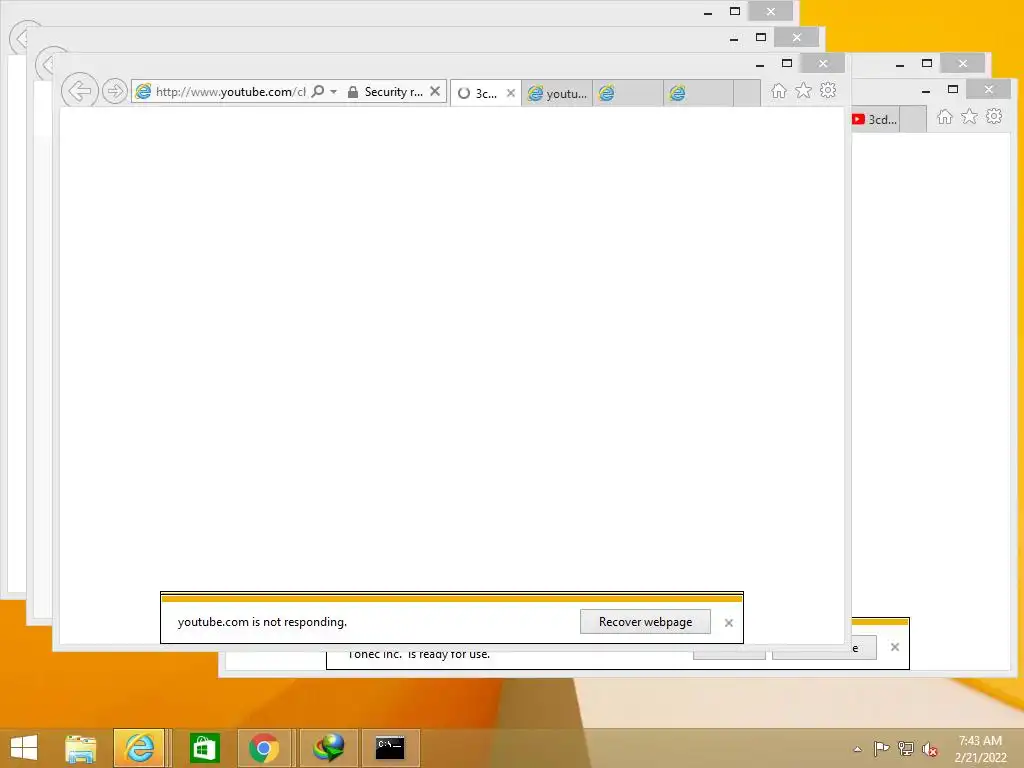Viewport: 1024px width, 768px height.
Task: Maximize the front IE window
Action: coord(787,63)
